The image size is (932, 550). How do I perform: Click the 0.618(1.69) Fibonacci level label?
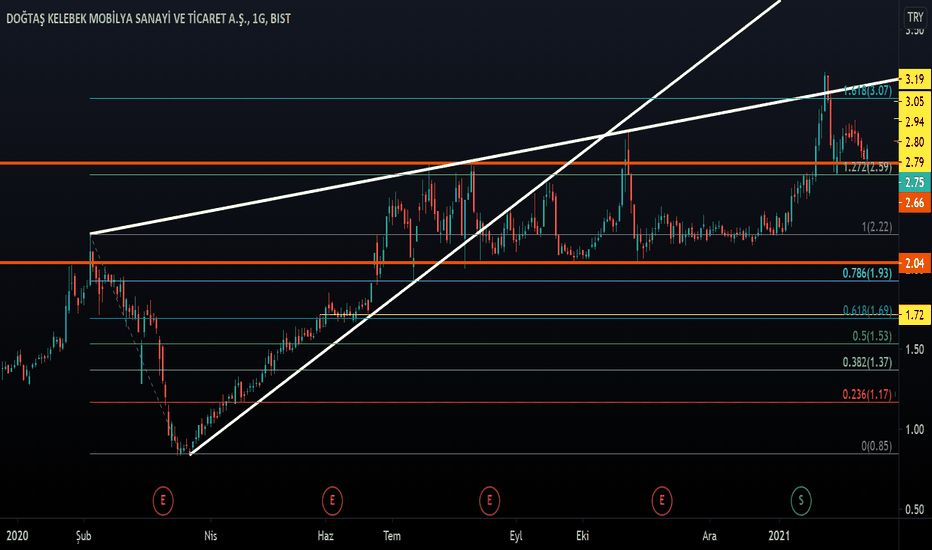pos(867,310)
